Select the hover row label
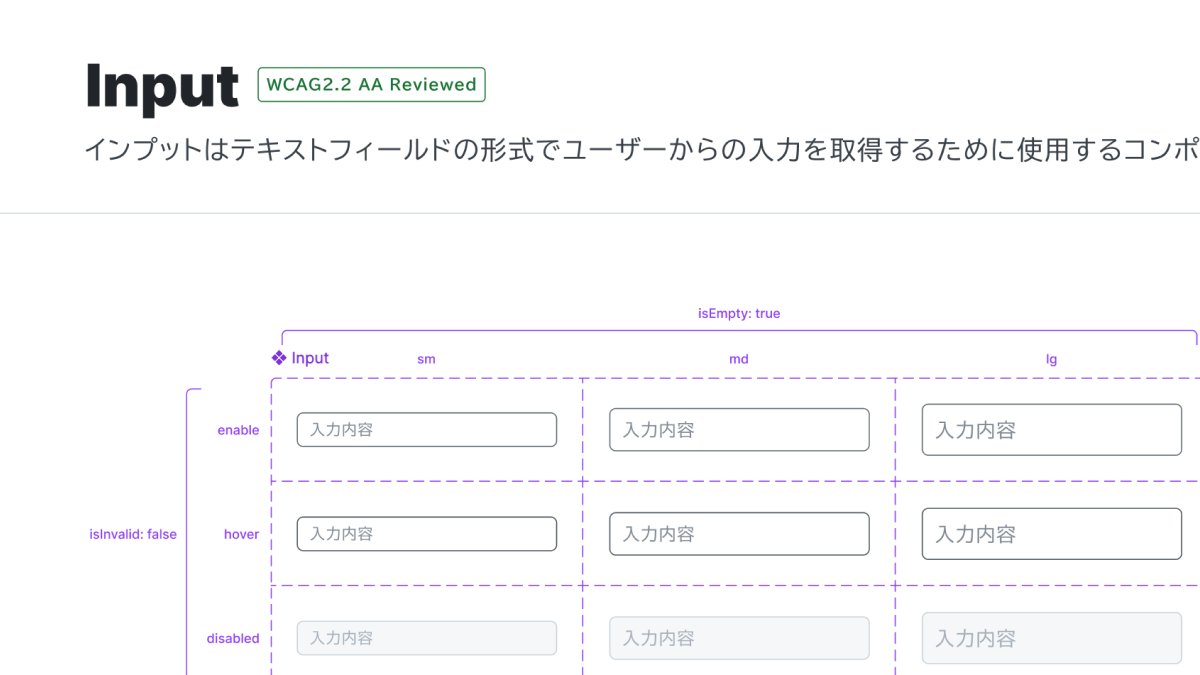Screen dimensions: 1200x675 click(241, 533)
